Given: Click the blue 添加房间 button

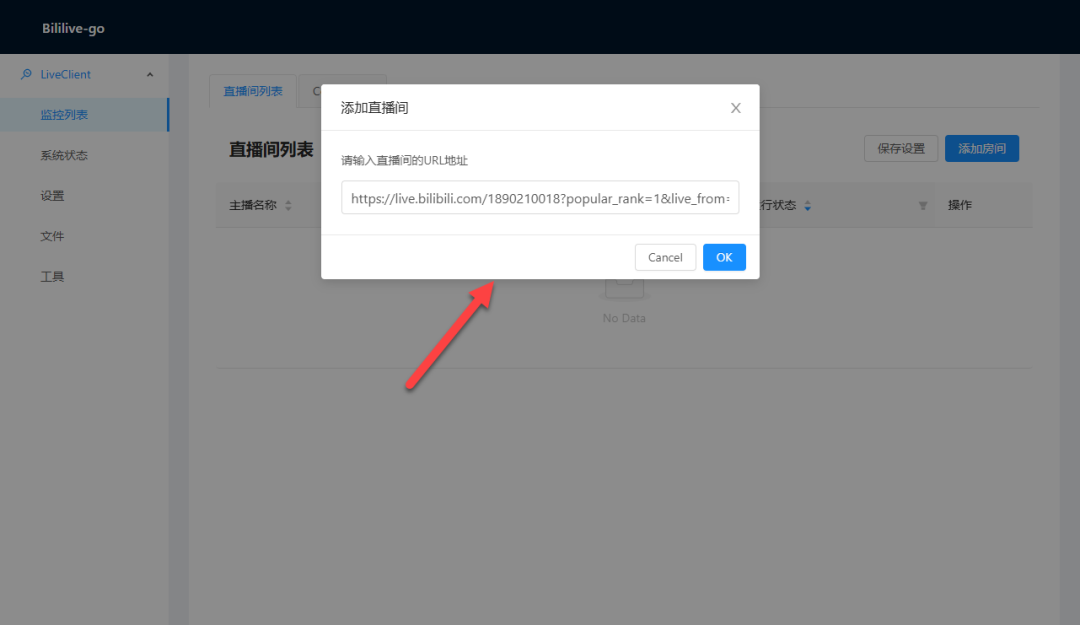Looking at the screenshot, I should pos(982,148).
